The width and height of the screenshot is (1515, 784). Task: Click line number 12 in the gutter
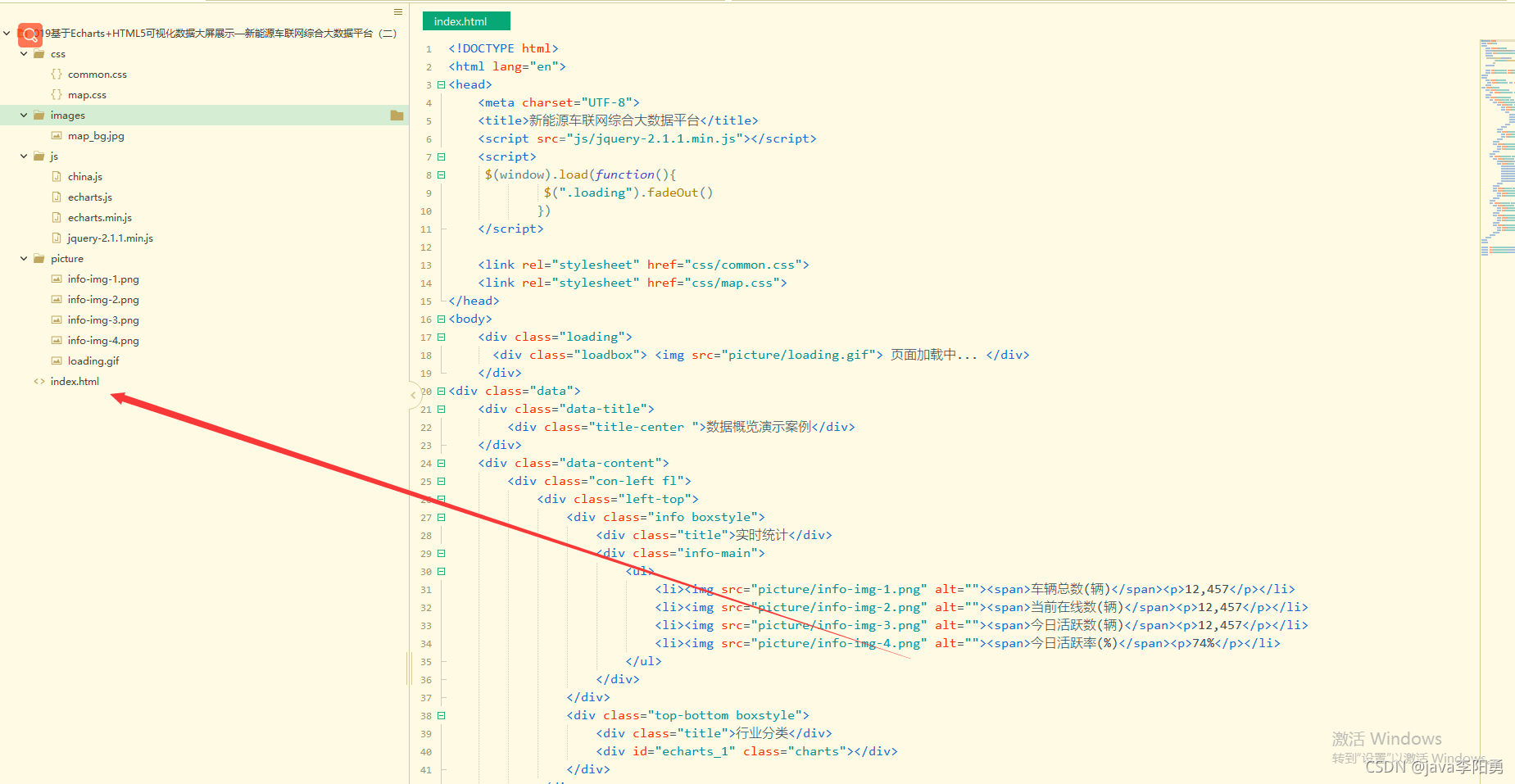click(426, 247)
